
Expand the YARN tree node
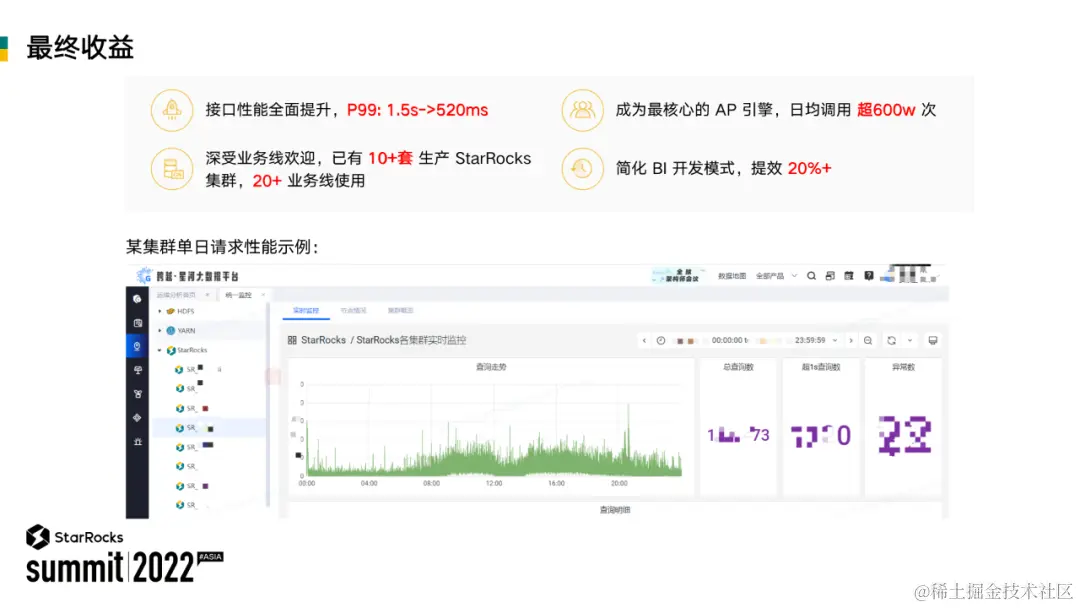pyautogui.click(x=160, y=331)
